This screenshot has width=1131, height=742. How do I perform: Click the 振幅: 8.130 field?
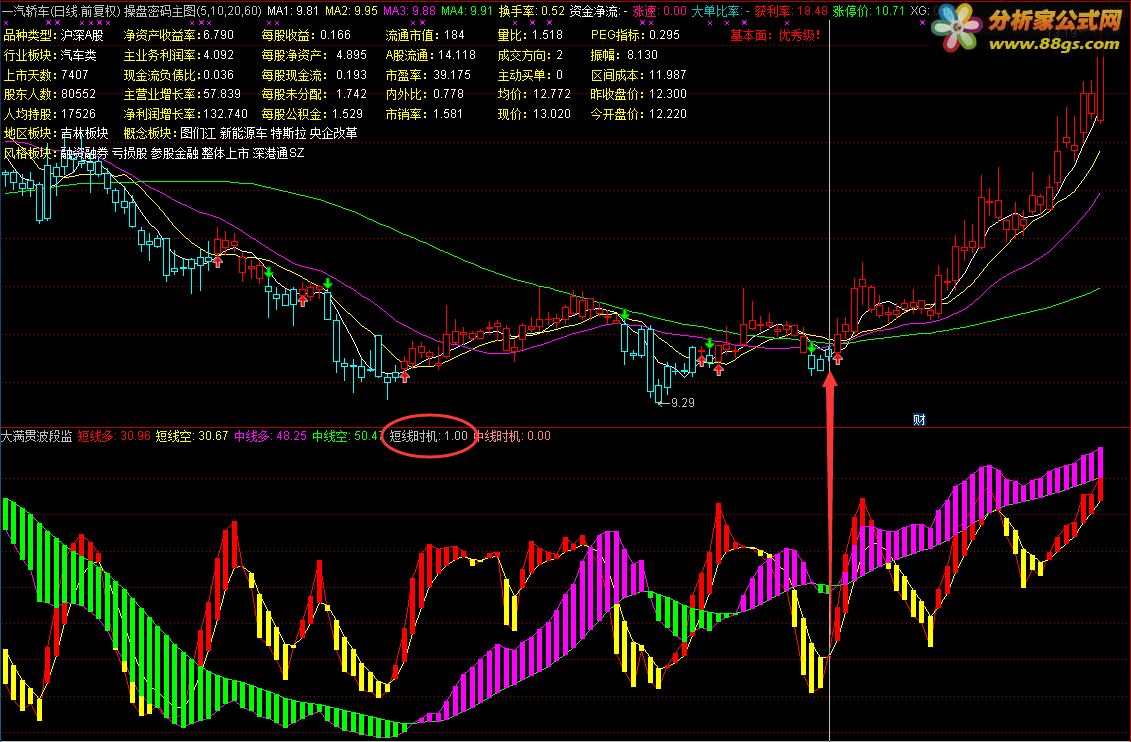pyautogui.click(x=624, y=55)
